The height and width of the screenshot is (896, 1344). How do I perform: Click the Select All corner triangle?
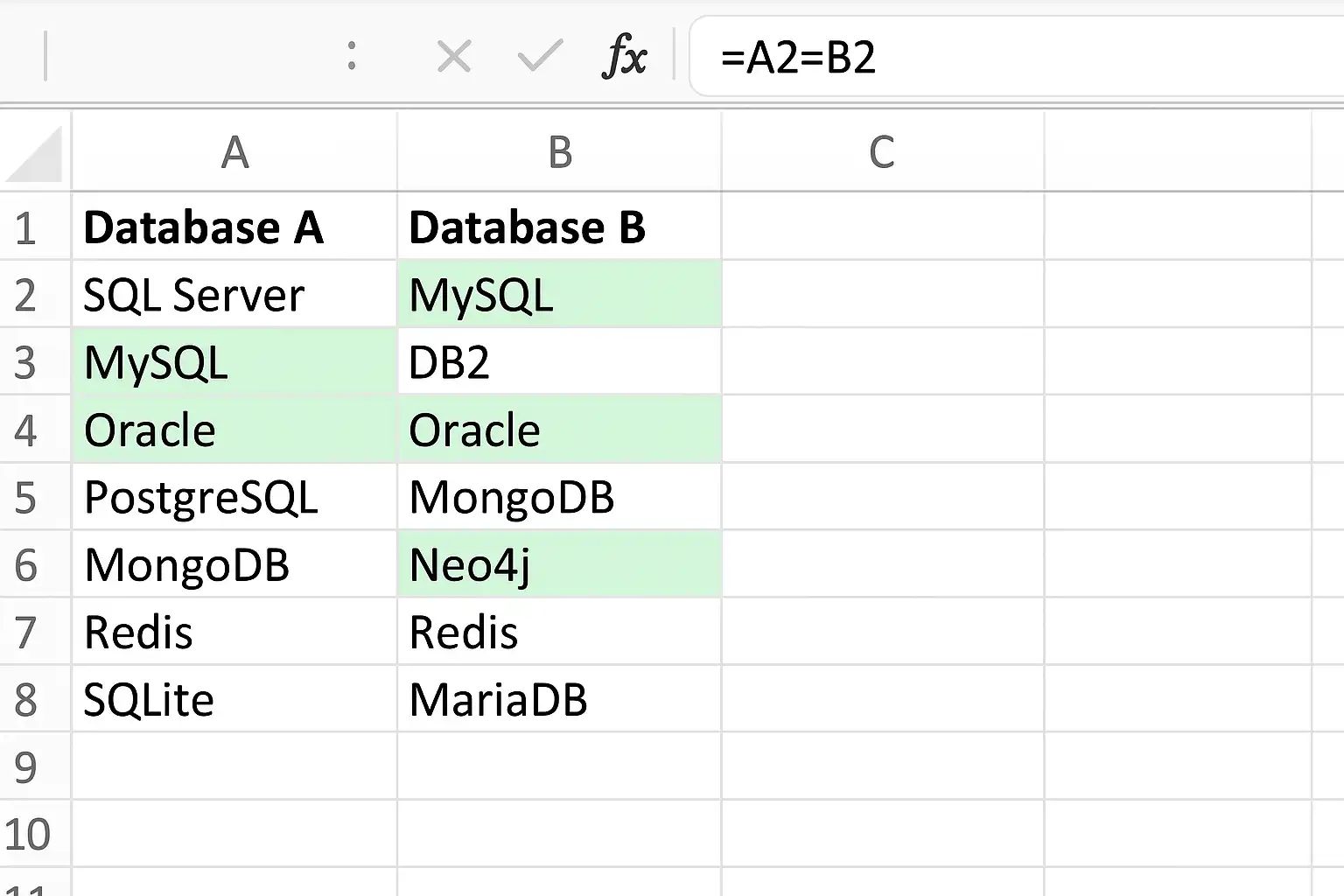tap(36, 155)
